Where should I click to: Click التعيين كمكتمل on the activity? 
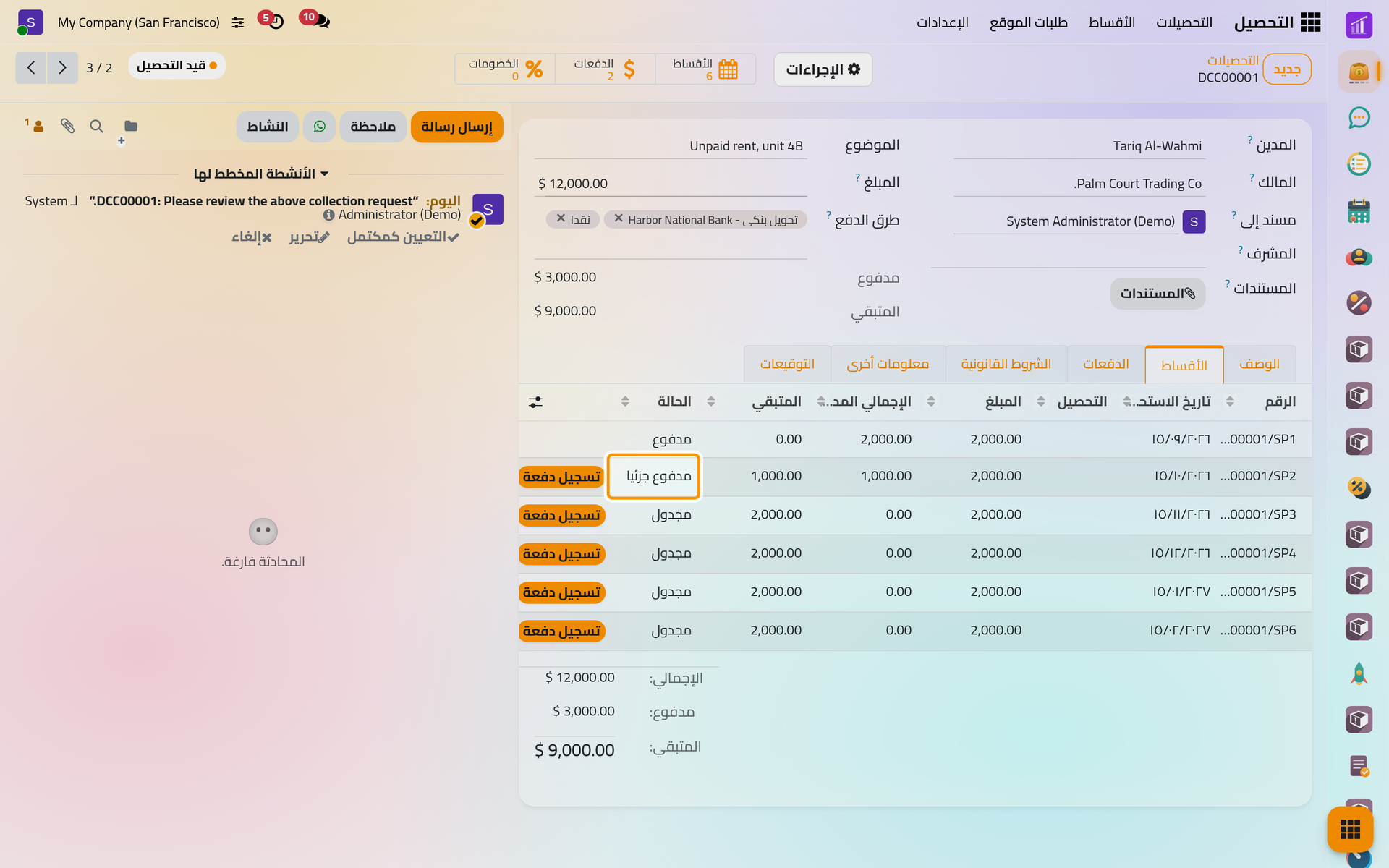point(402,237)
